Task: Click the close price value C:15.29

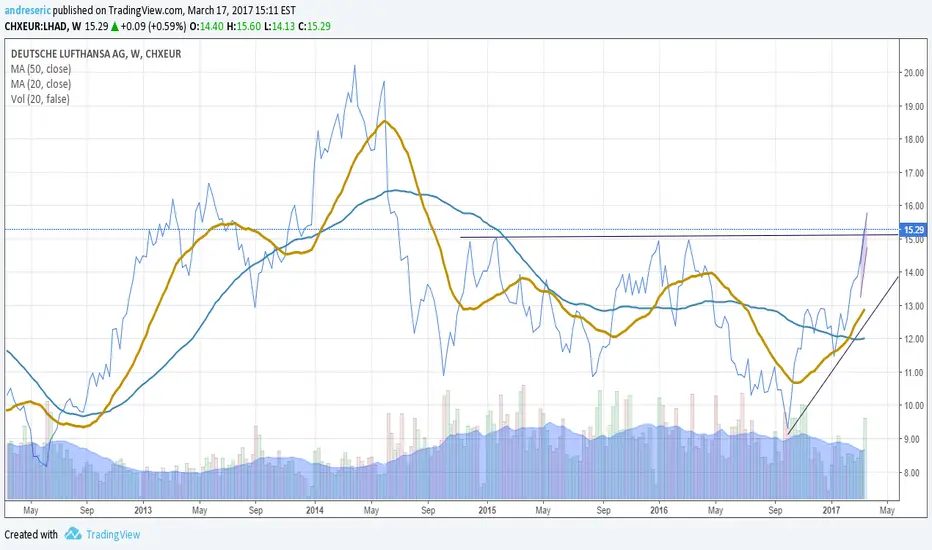Action: [x=314, y=26]
